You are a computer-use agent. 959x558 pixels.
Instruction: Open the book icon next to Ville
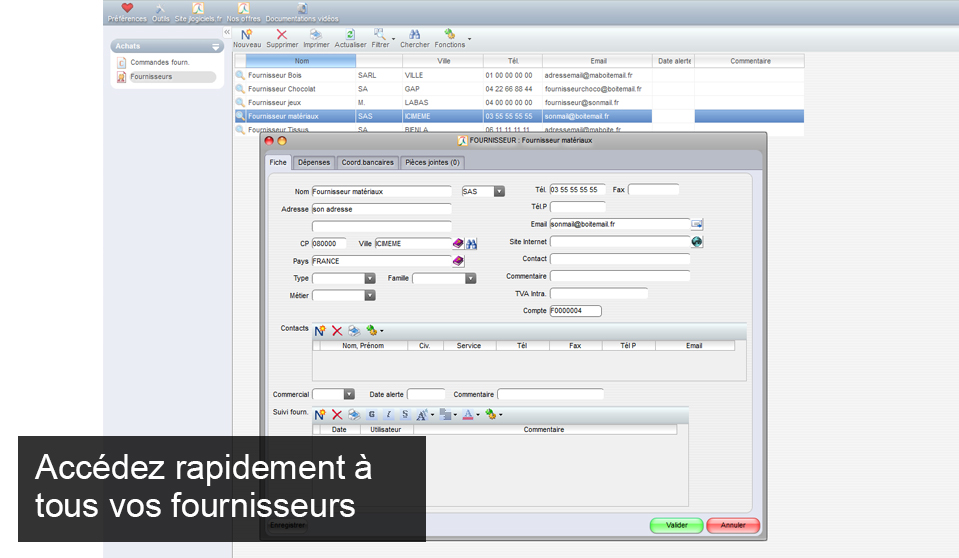point(458,244)
